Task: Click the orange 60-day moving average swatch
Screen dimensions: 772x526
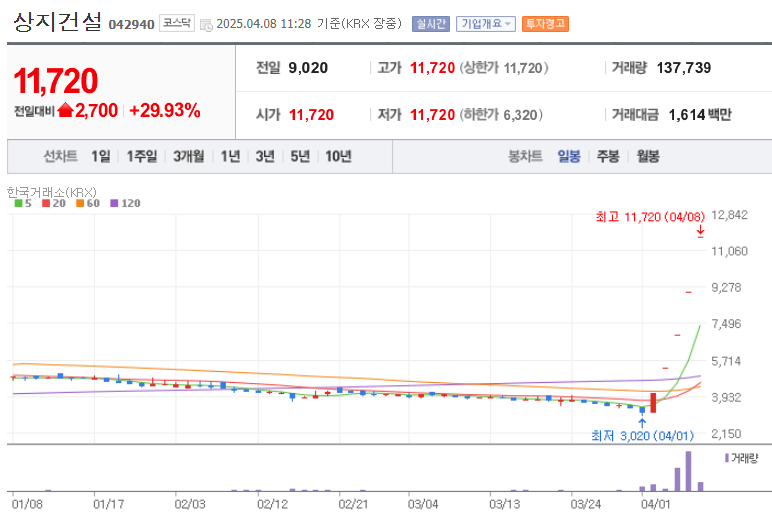Action: (x=80, y=203)
